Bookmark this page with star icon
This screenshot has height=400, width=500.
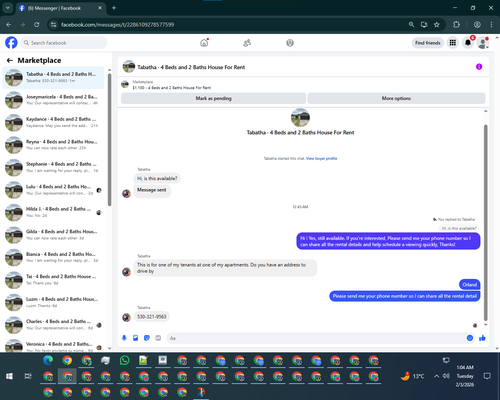[437, 24]
